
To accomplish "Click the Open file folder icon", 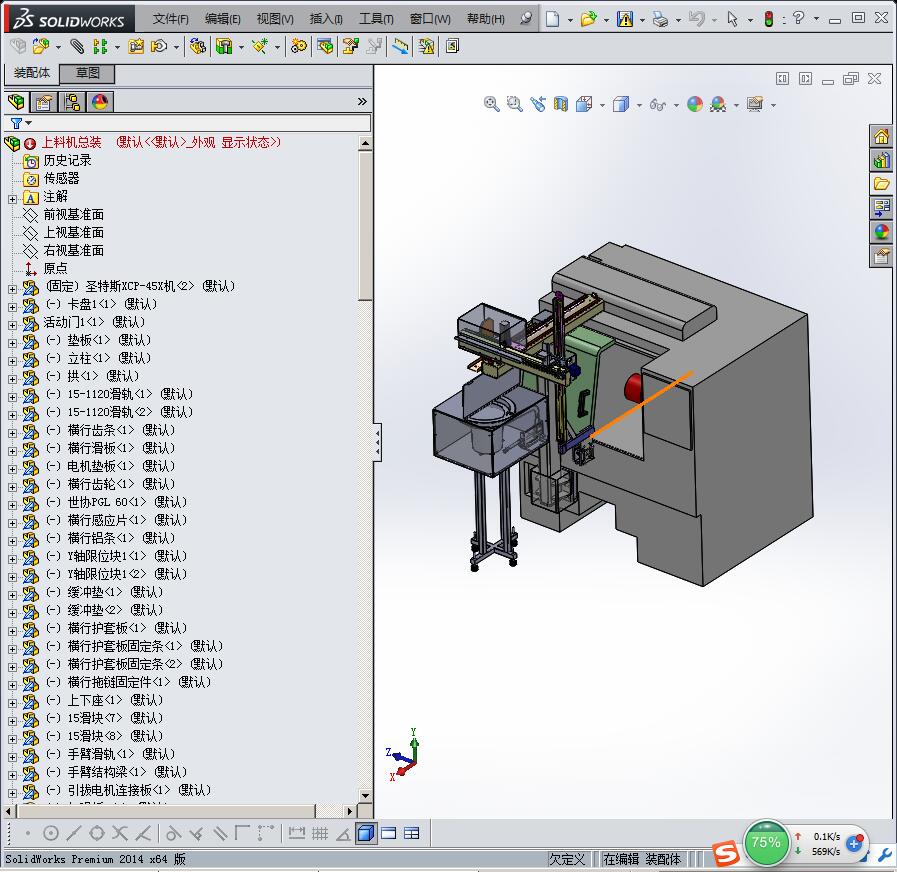I will coord(588,19).
